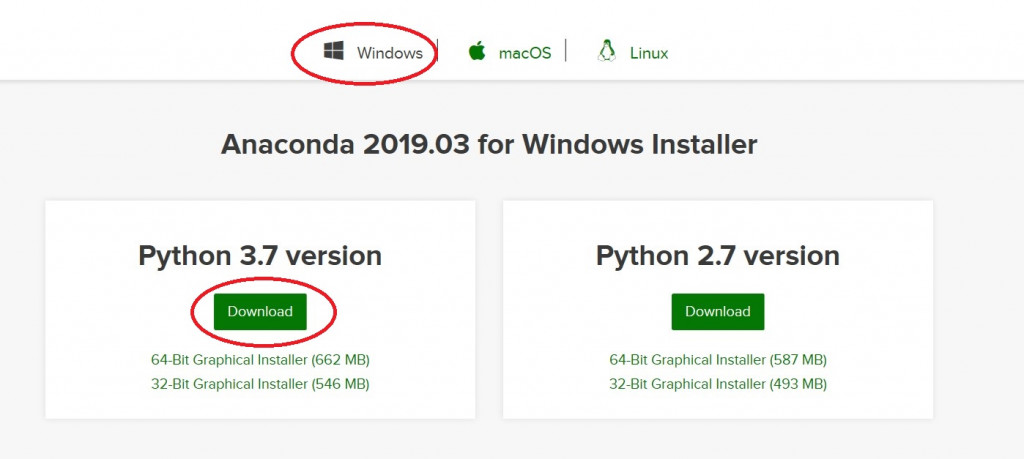Image resolution: width=1024 pixels, height=459 pixels.
Task: Open 32-Bit Graphical Installer (546 MB) link
Action: [260, 384]
